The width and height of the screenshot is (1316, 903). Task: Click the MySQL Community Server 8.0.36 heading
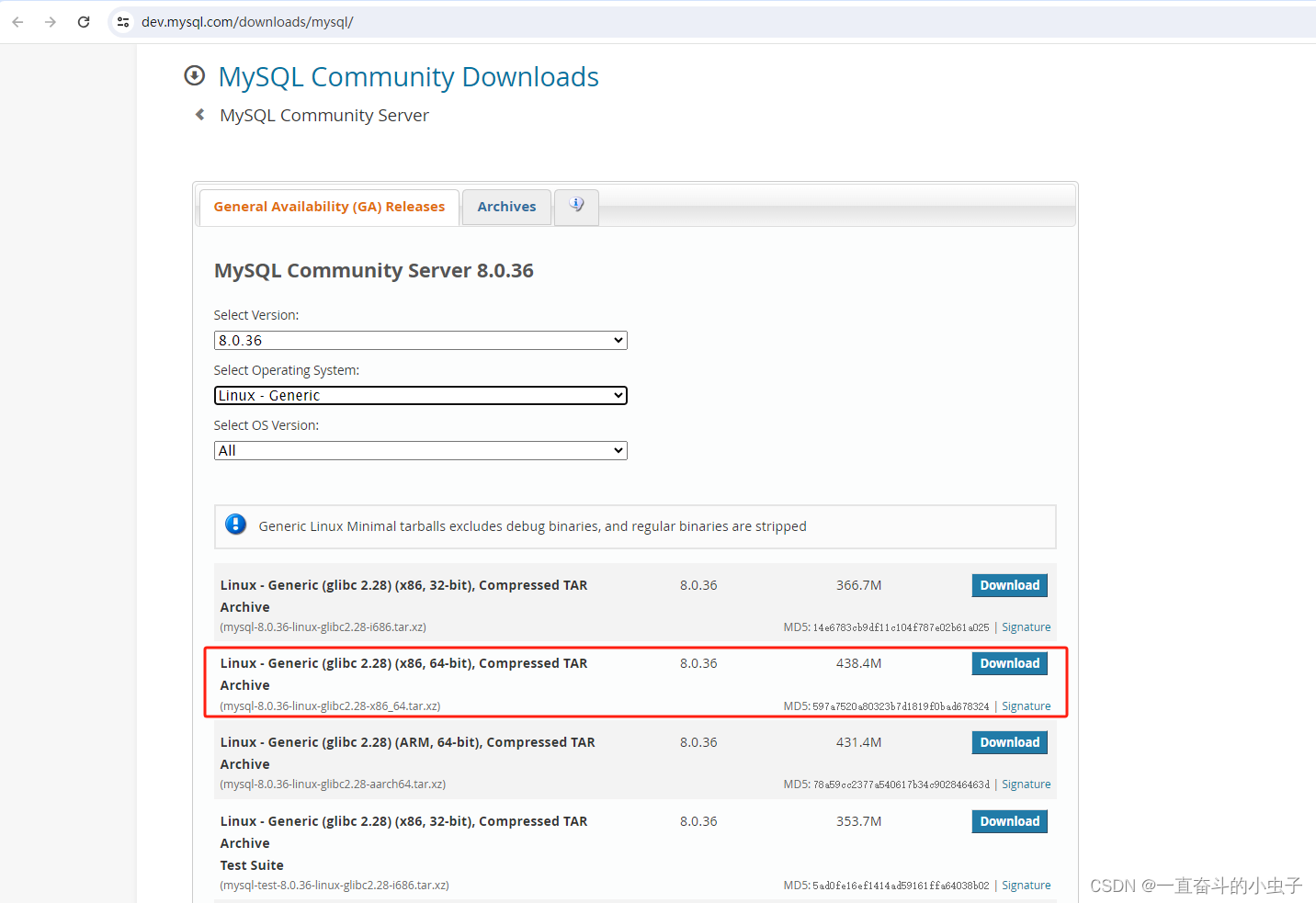coord(374,271)
